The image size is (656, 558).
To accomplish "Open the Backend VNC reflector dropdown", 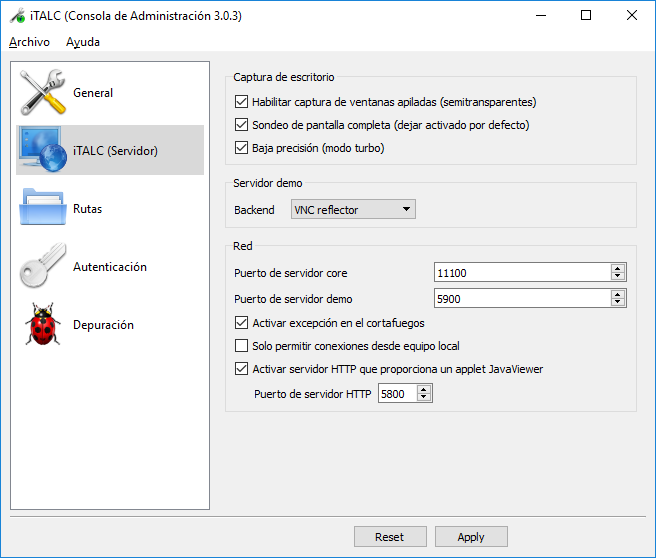I will [352, 209].
